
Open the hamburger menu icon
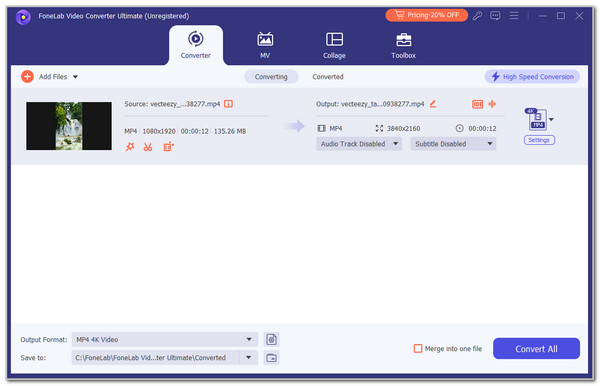click(x=514, y=16)
